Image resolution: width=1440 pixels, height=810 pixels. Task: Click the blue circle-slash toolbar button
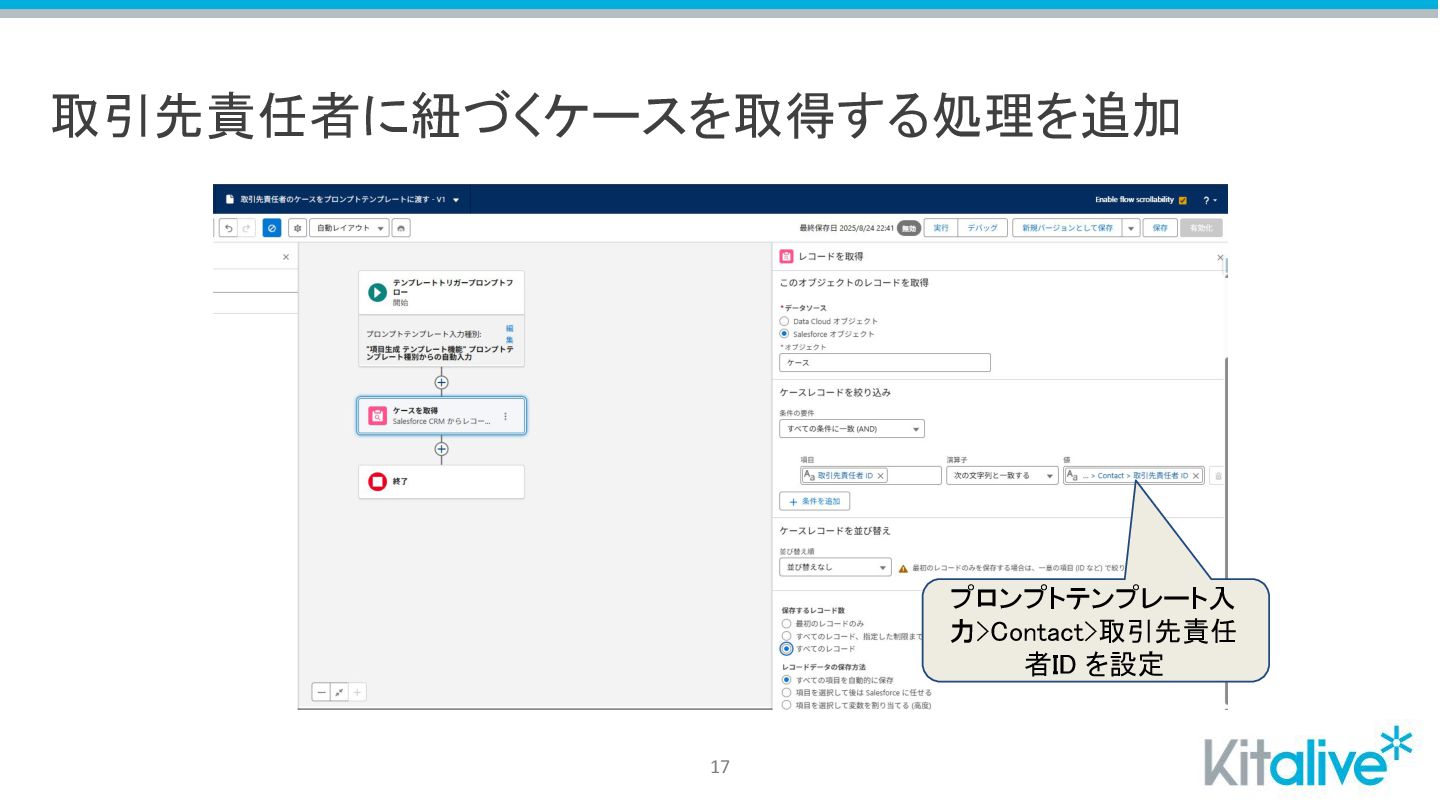[272, 228]
